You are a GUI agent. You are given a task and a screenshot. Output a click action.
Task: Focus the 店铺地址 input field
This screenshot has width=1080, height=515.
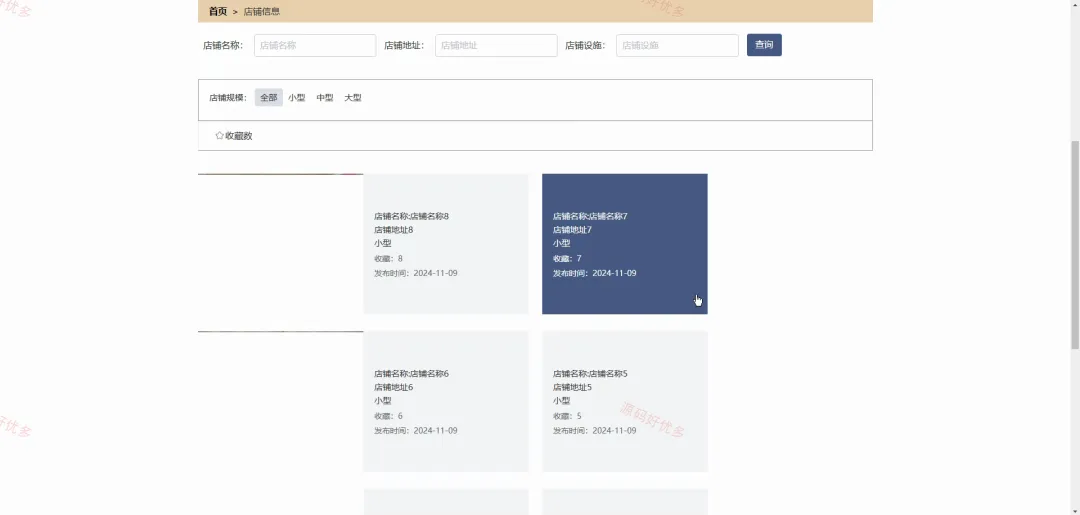coord(496,45)
